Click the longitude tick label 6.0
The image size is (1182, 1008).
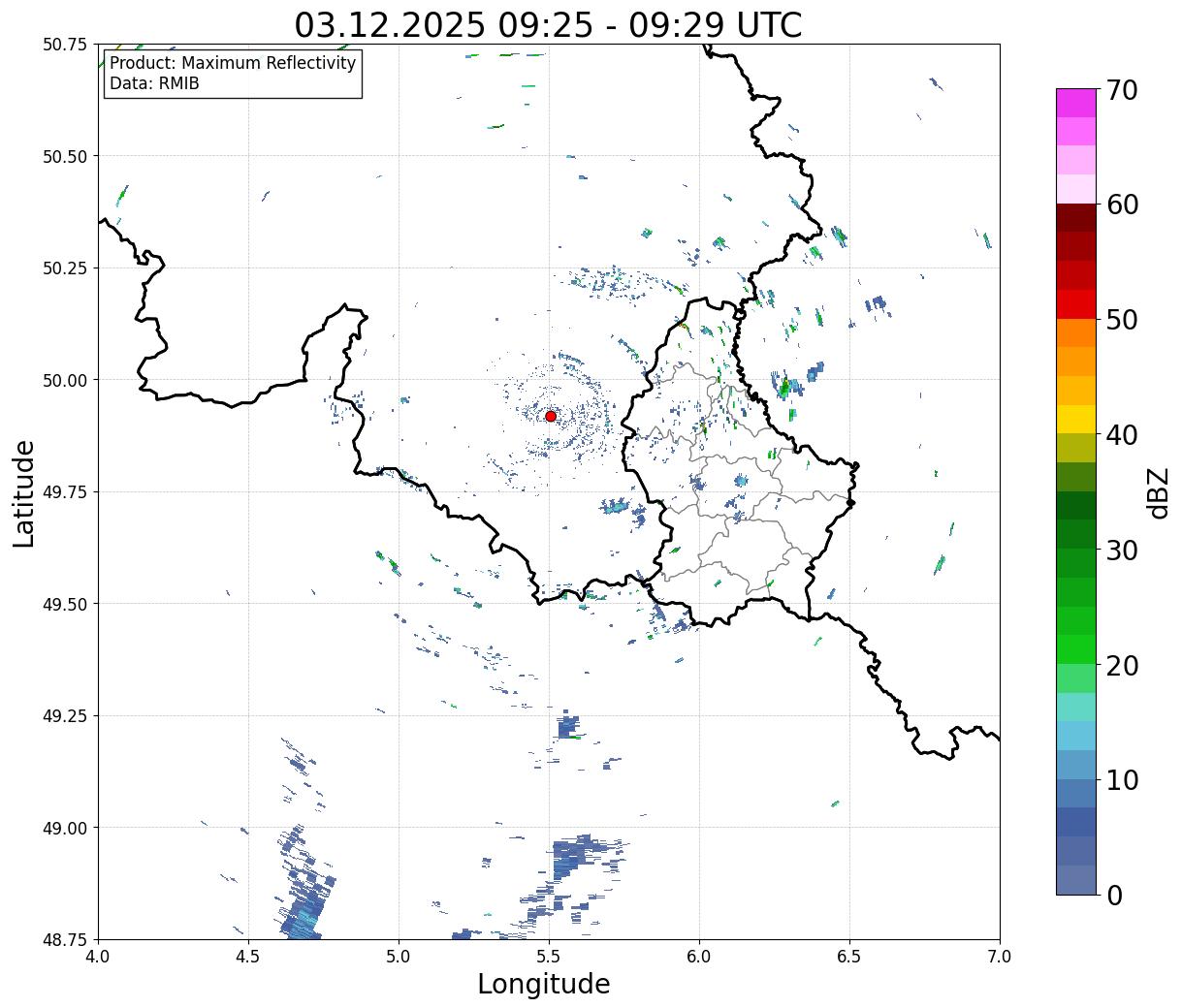(699, 957)
